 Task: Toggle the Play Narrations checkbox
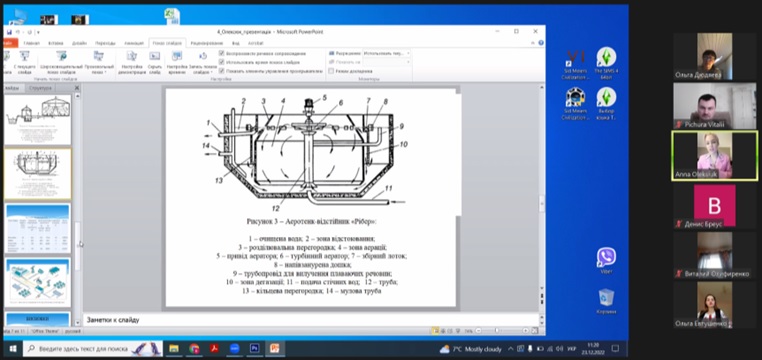click(222, 53)
